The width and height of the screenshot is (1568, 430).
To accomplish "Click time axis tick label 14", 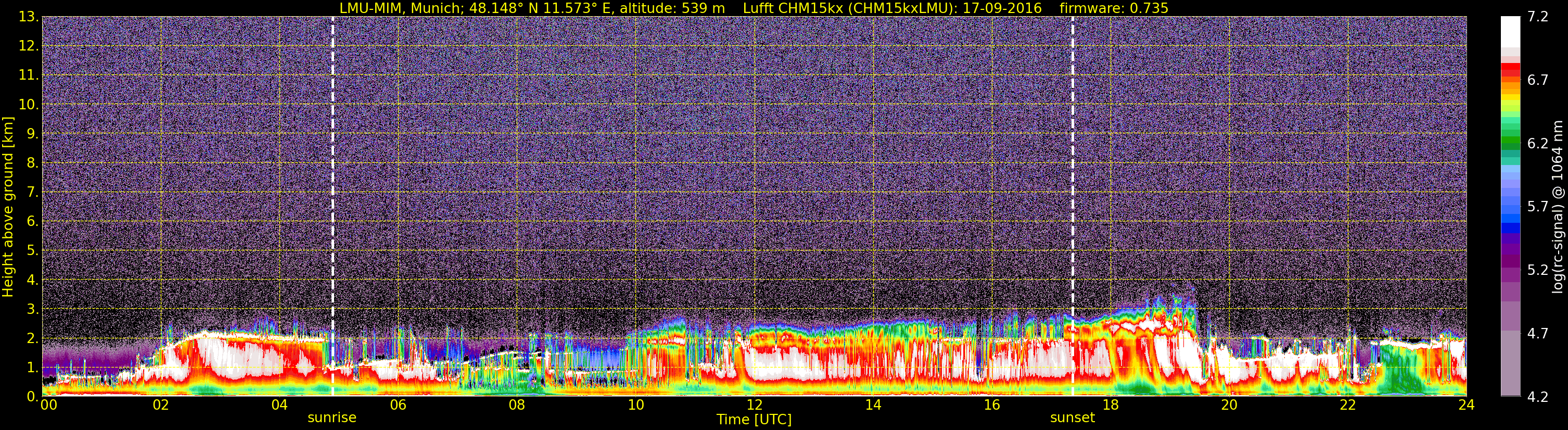I will (x=873, y=405).
